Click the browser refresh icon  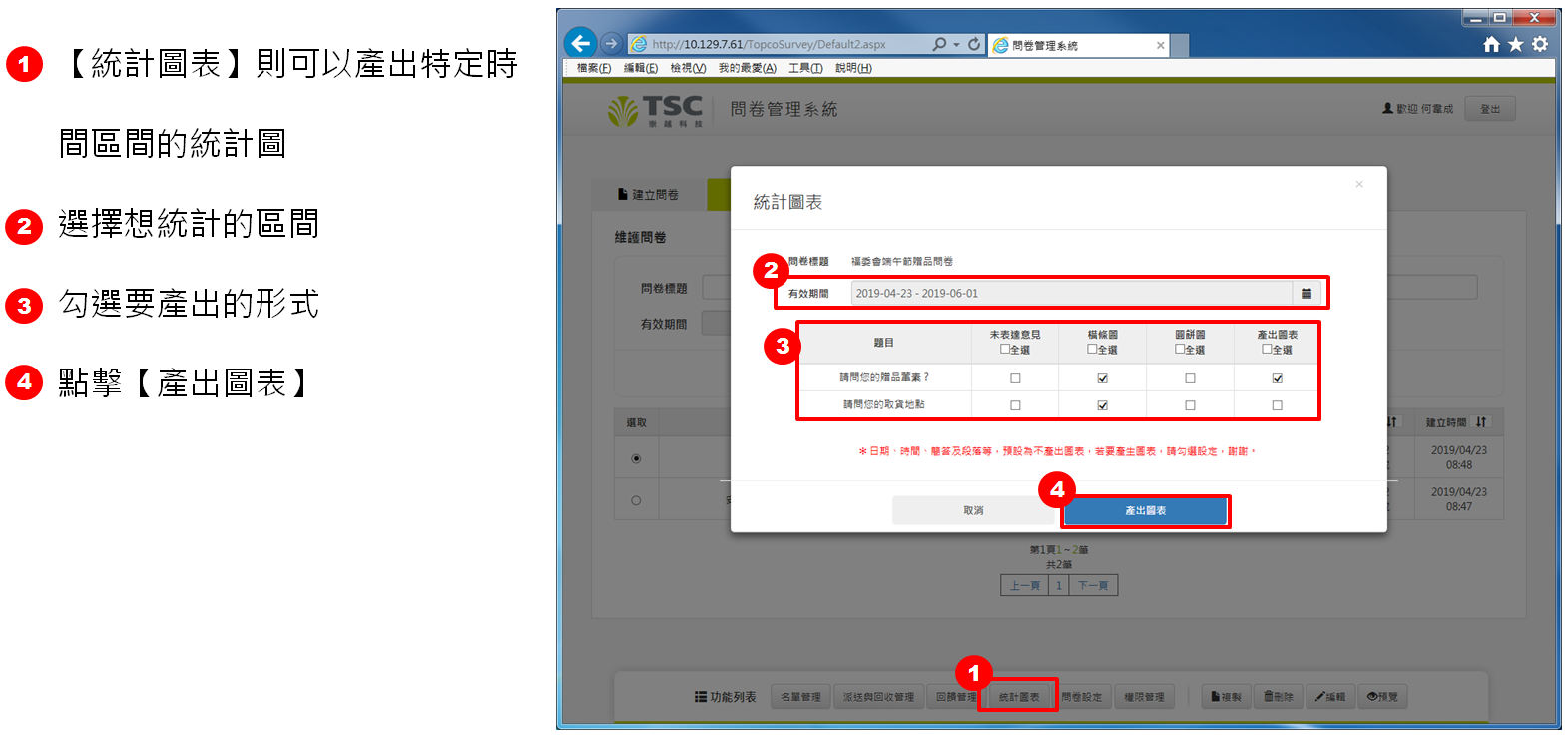974,44
